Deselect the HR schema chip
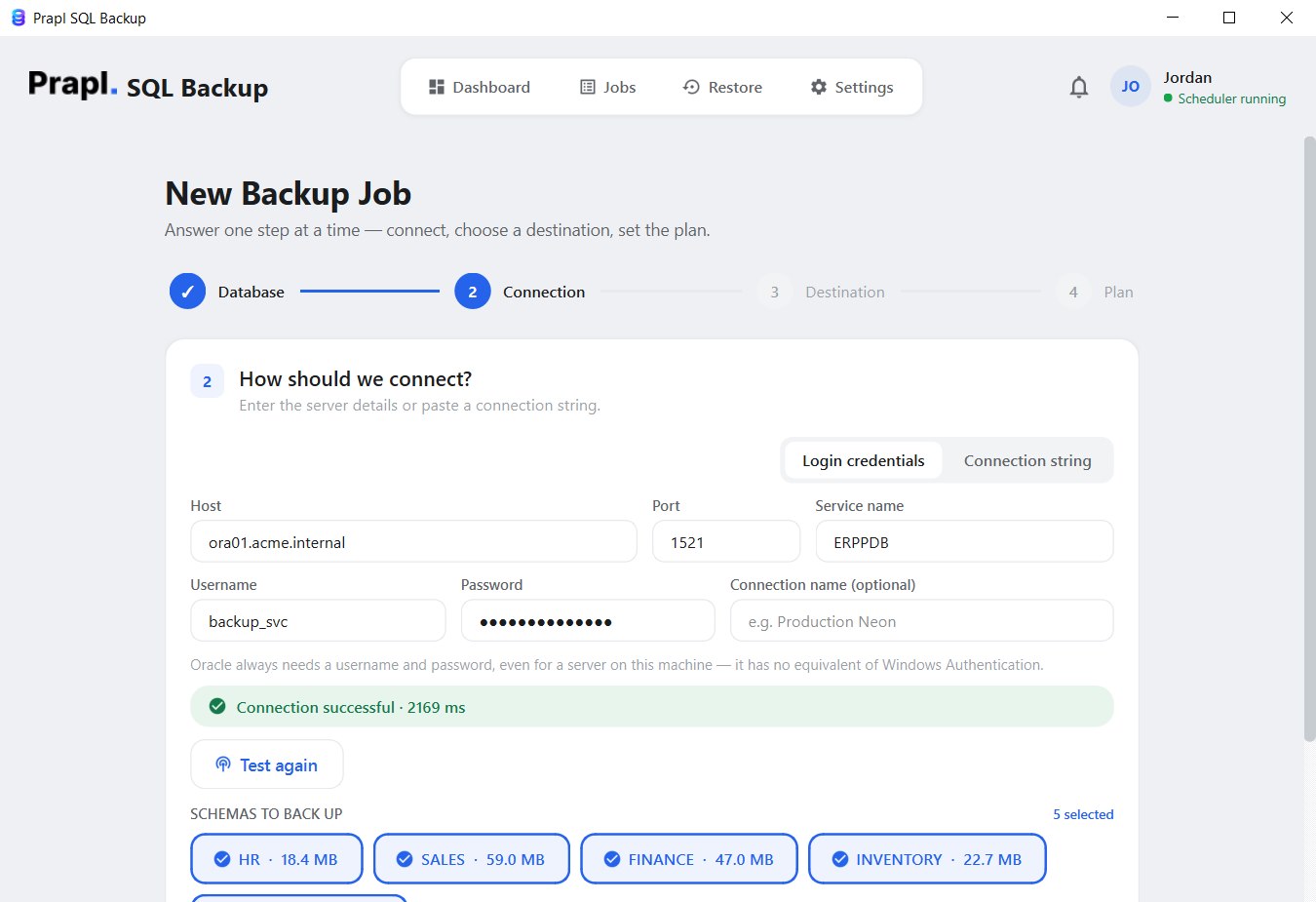This screenshot has height=902, width=1316. (277, 859)
